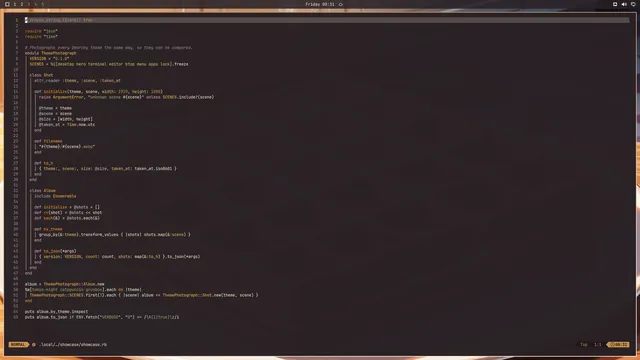Click the def to_h line

tap(44, 163)
